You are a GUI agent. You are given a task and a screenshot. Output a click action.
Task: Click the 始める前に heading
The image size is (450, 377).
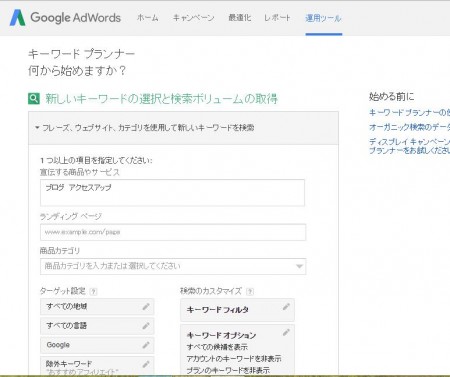[x=391, y=97]
